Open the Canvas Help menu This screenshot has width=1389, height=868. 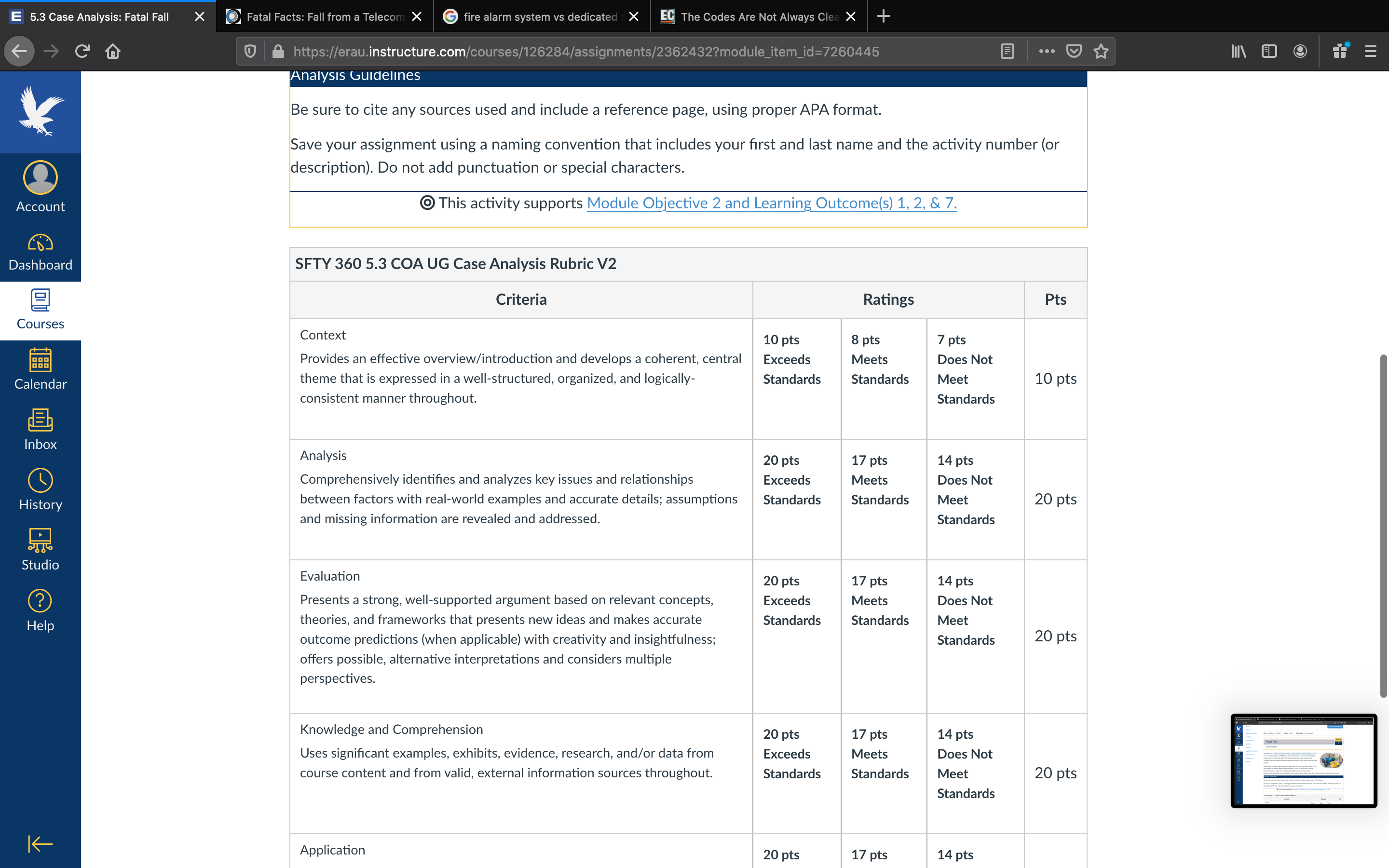tap(40, 611)
